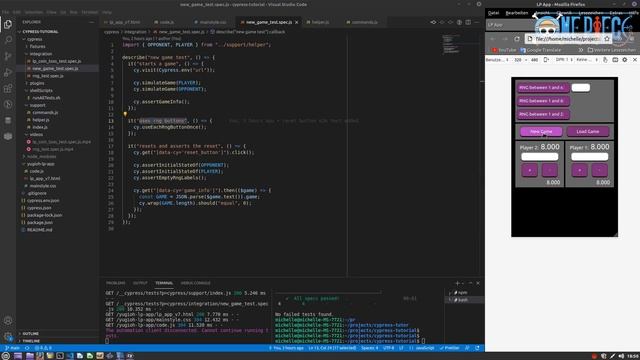Switch to the helper.js editor tab
Viewport: 640px width, 360px height.
pyautogui.click(x=321, y=22)
